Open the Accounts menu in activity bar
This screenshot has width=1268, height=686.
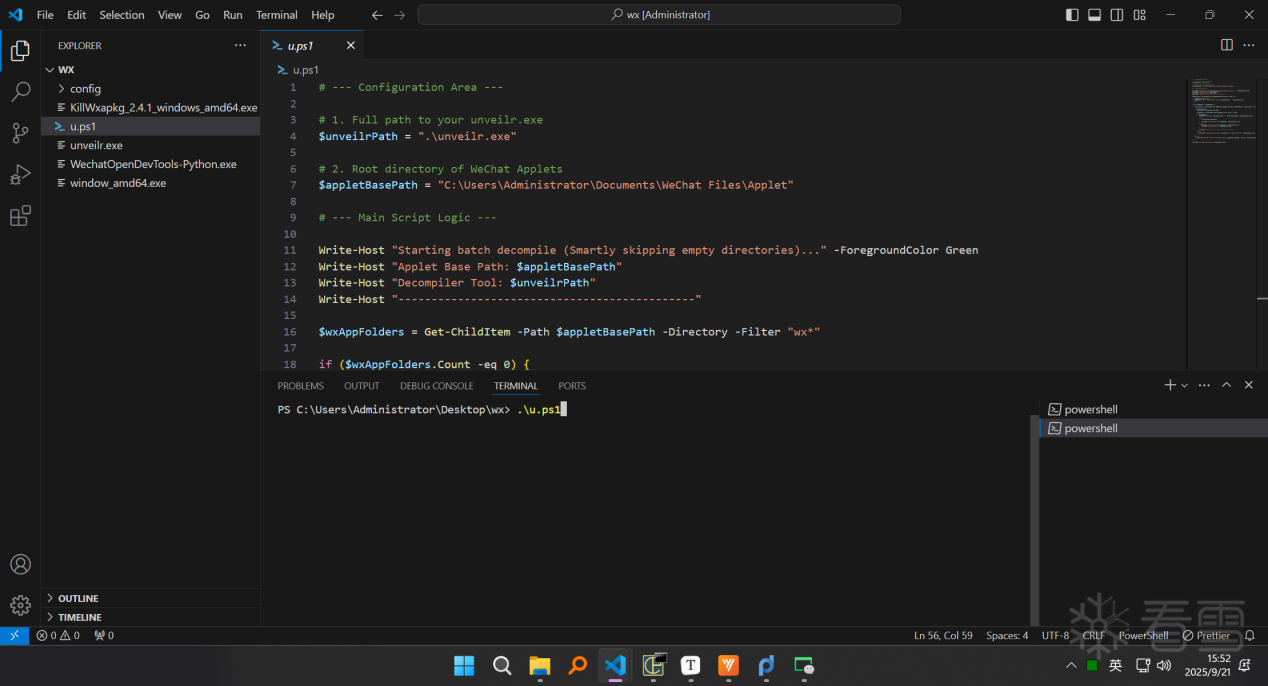[20, 564]
